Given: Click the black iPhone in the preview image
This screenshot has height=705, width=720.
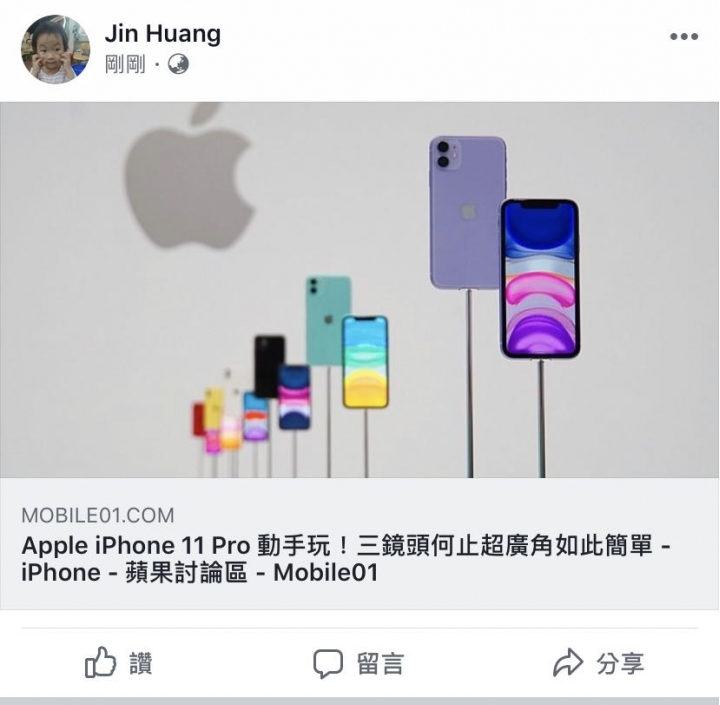Looking at the screenshot, I should 269,366.
